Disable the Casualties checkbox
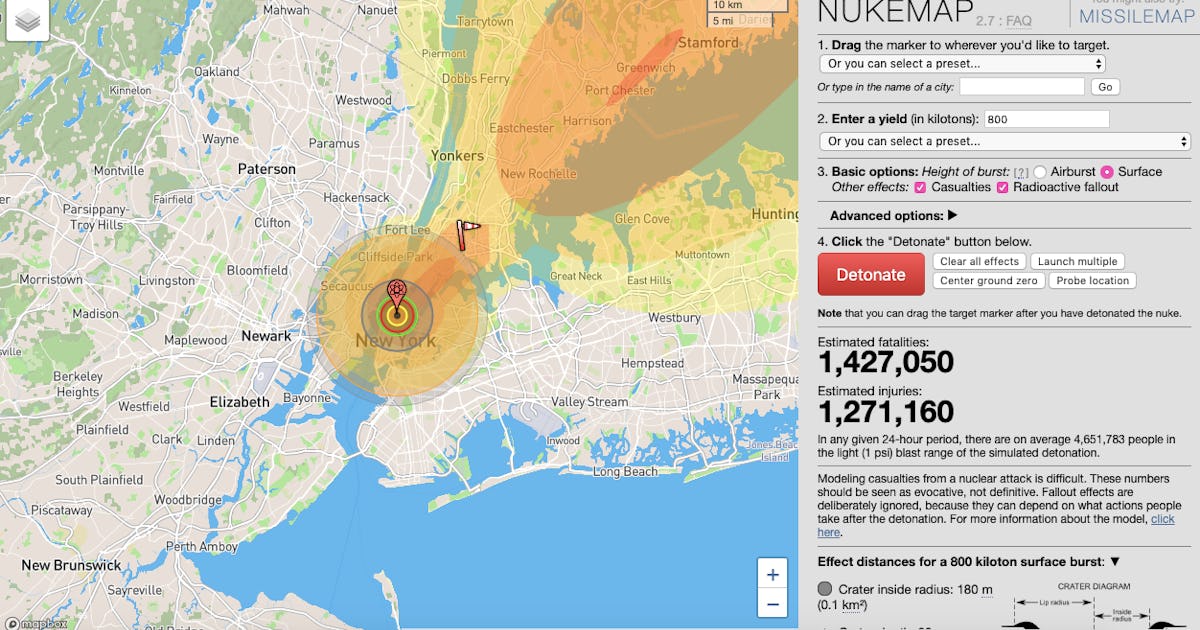1200x630 pixels. coord(918,186)
